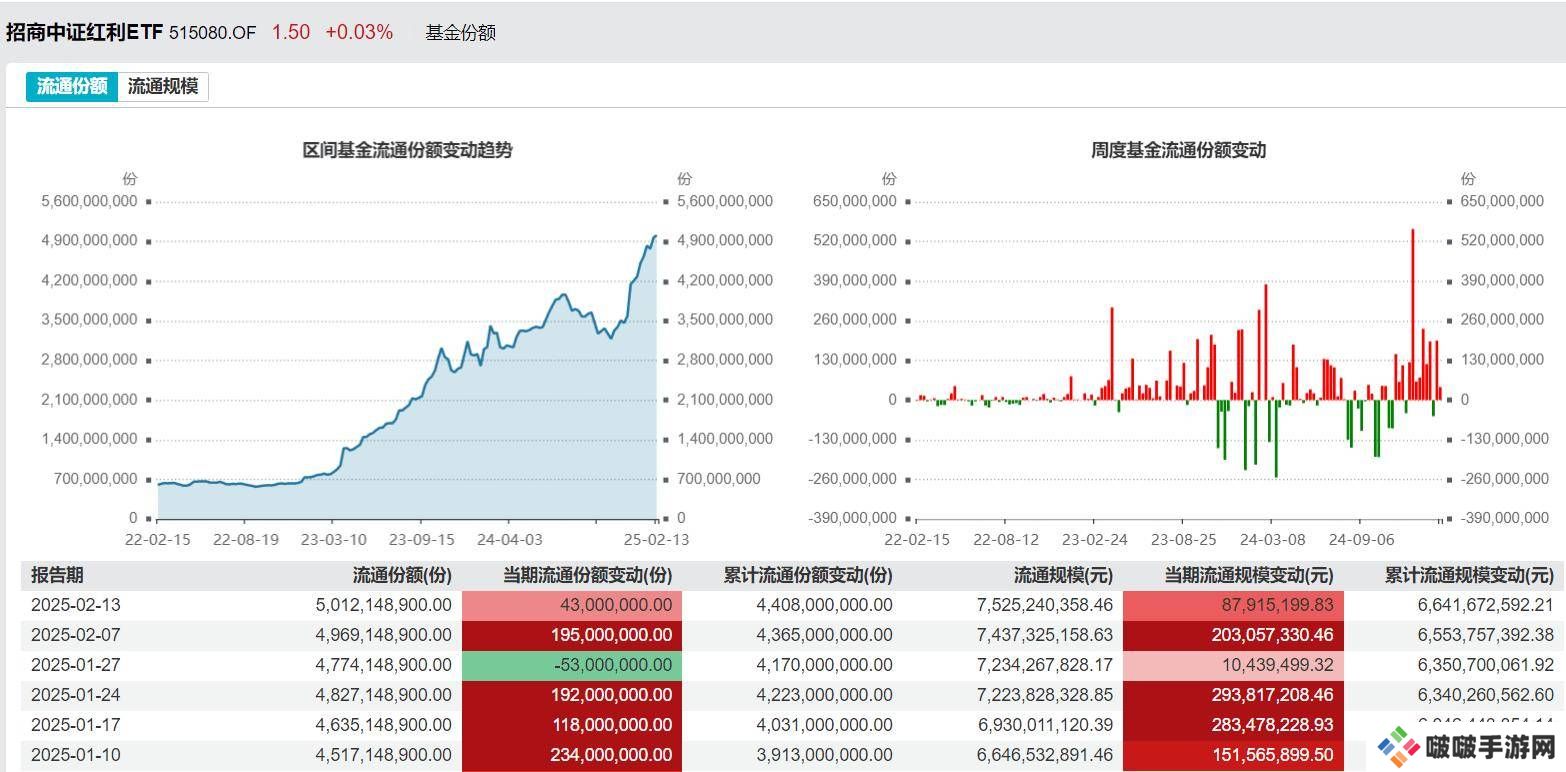Click the cell 4,635,148,900.00
Image resolution: width=1566 pixels, height=772 pixels.
pos(383,725)
